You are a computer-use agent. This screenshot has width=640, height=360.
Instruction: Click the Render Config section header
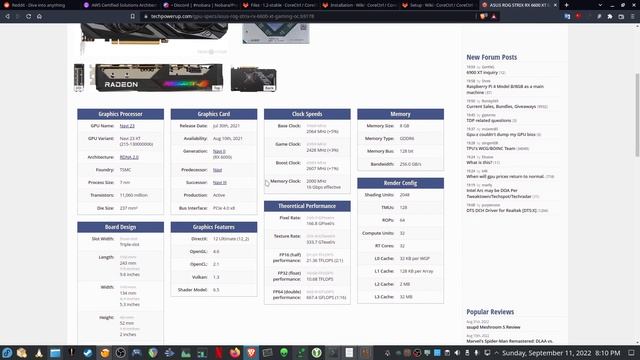[400, 183]
